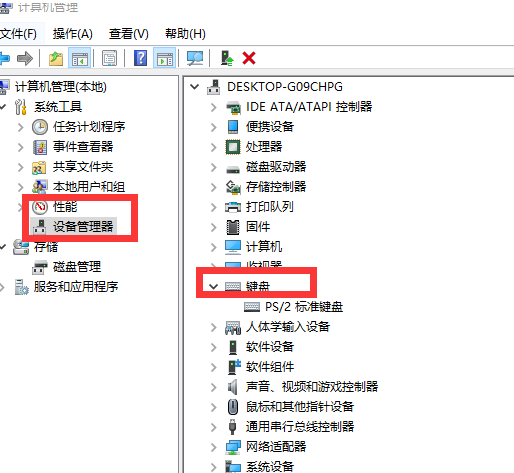
Task: Open the 查看(V) menu
Action: point(128,34)
